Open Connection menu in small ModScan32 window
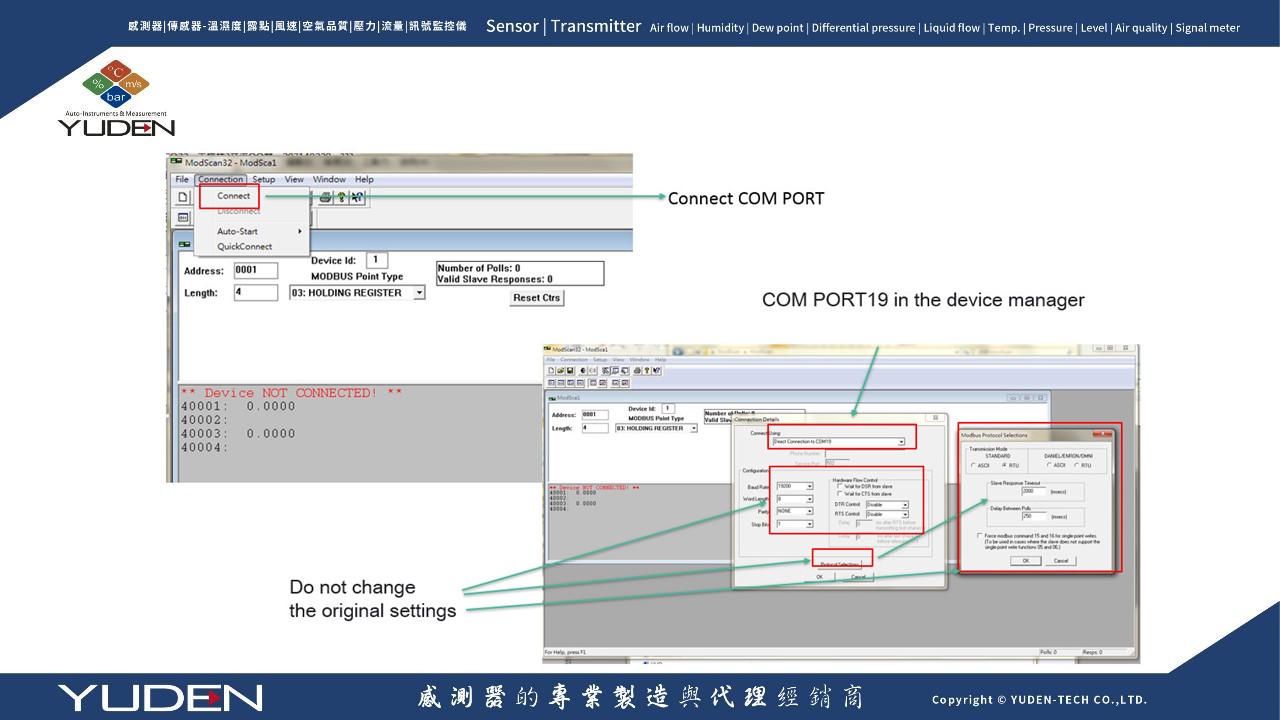This screenshot has width=1280, height=720. 574,360
